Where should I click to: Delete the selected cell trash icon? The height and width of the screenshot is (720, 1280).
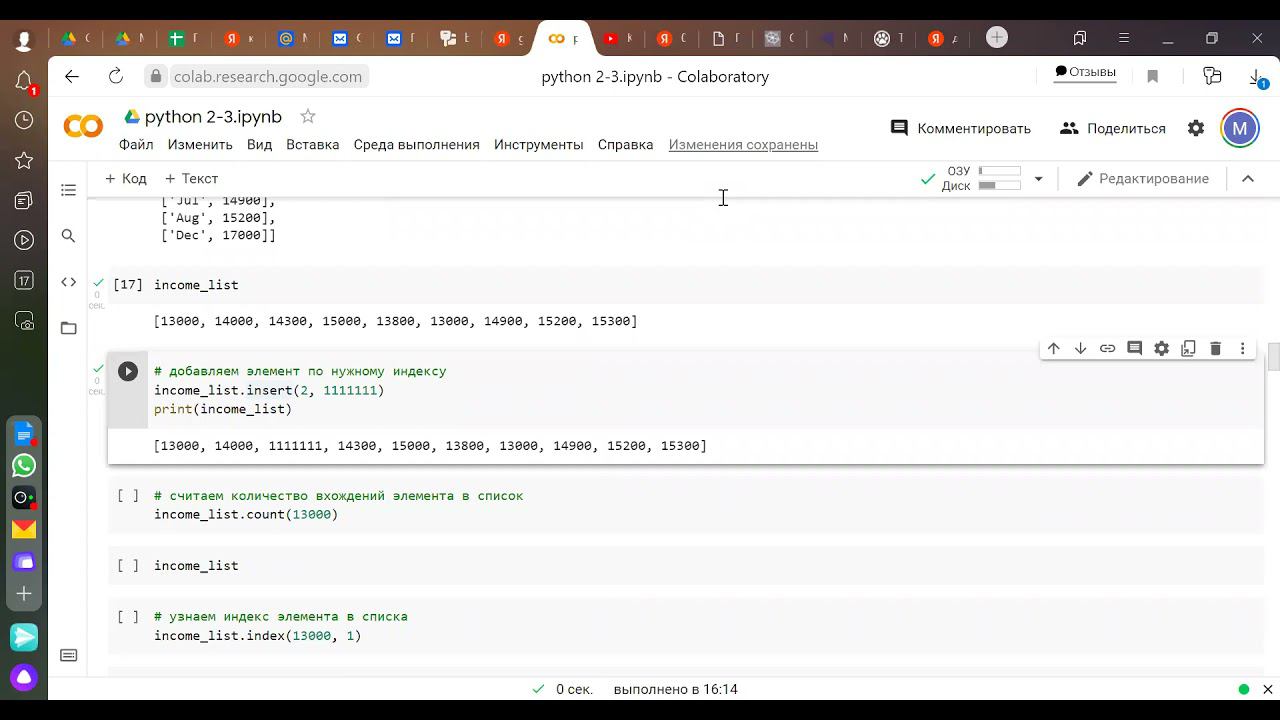(x=1215, y=348)
